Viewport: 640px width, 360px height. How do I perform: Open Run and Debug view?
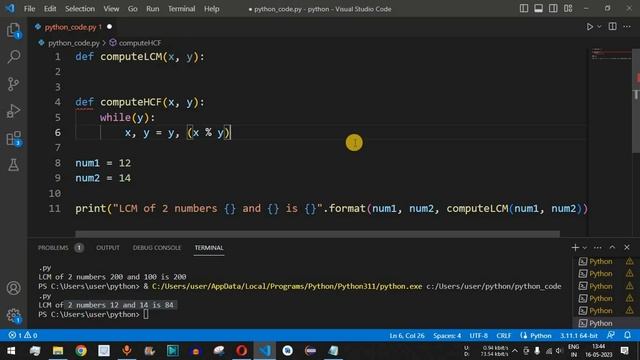click(13, 111)
